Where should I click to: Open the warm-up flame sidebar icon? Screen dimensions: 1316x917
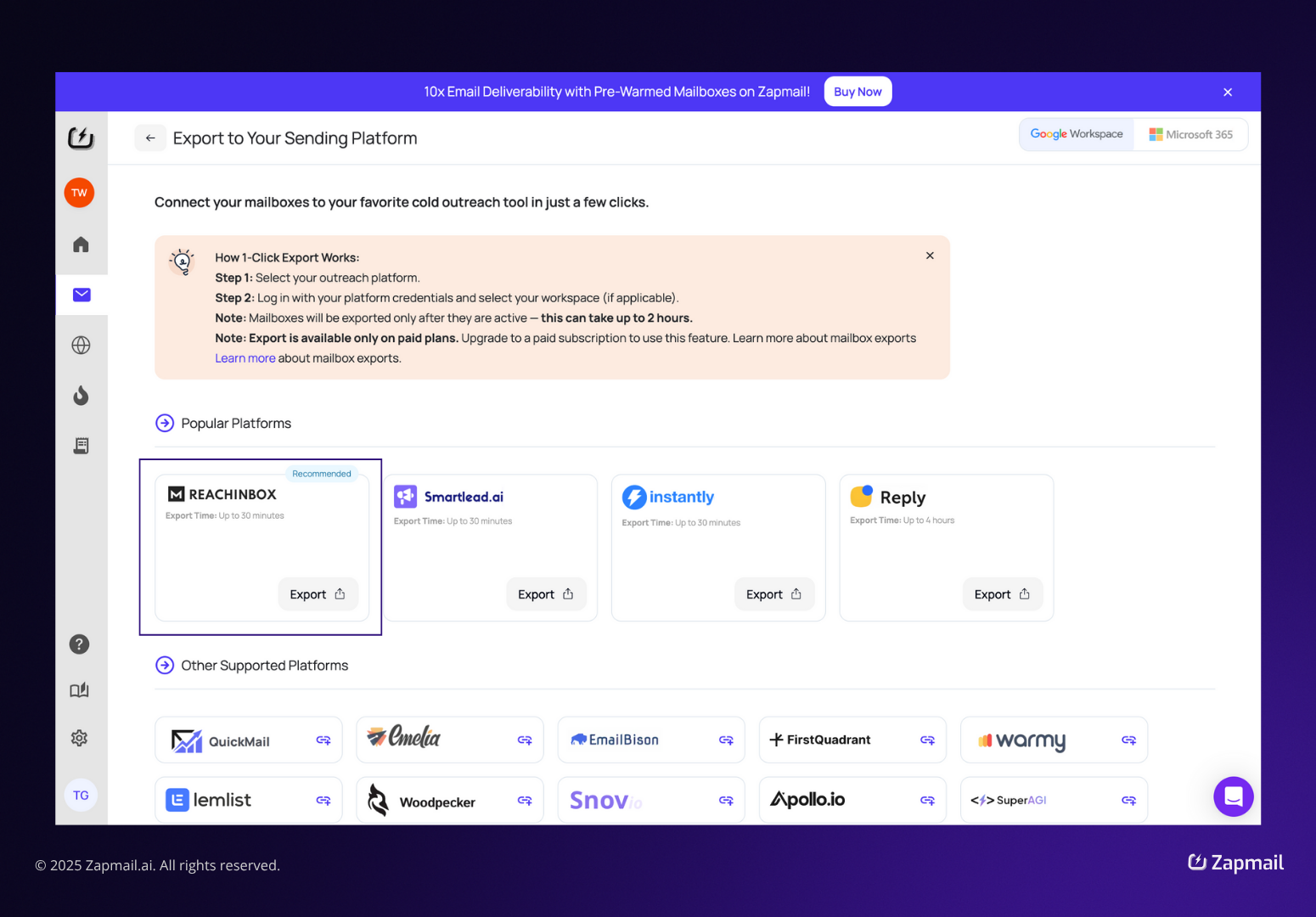click(81, 396)
